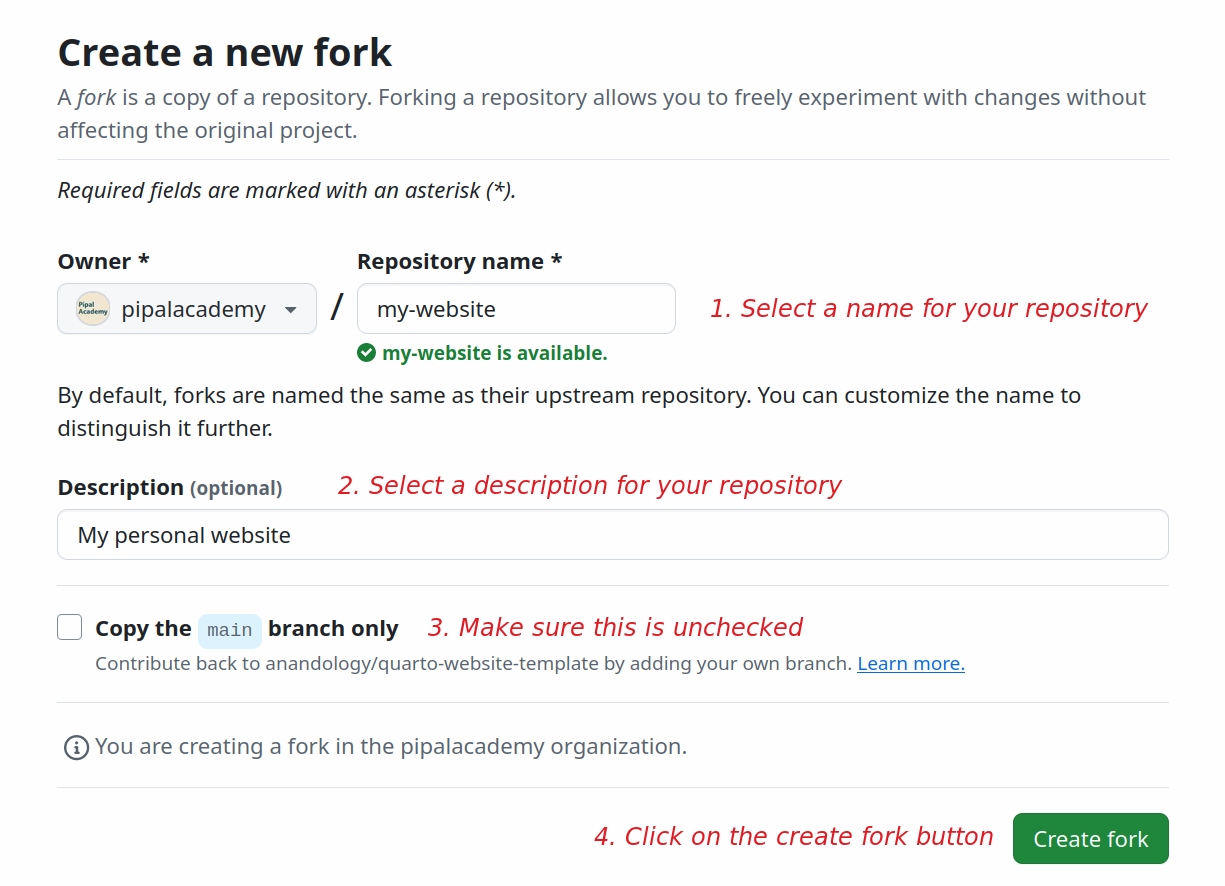Image resolution: width=1225 pixels, height=886 pixels.
Task: Focus the Description text field
Action: pyautogui.click(x=613, y=535)
